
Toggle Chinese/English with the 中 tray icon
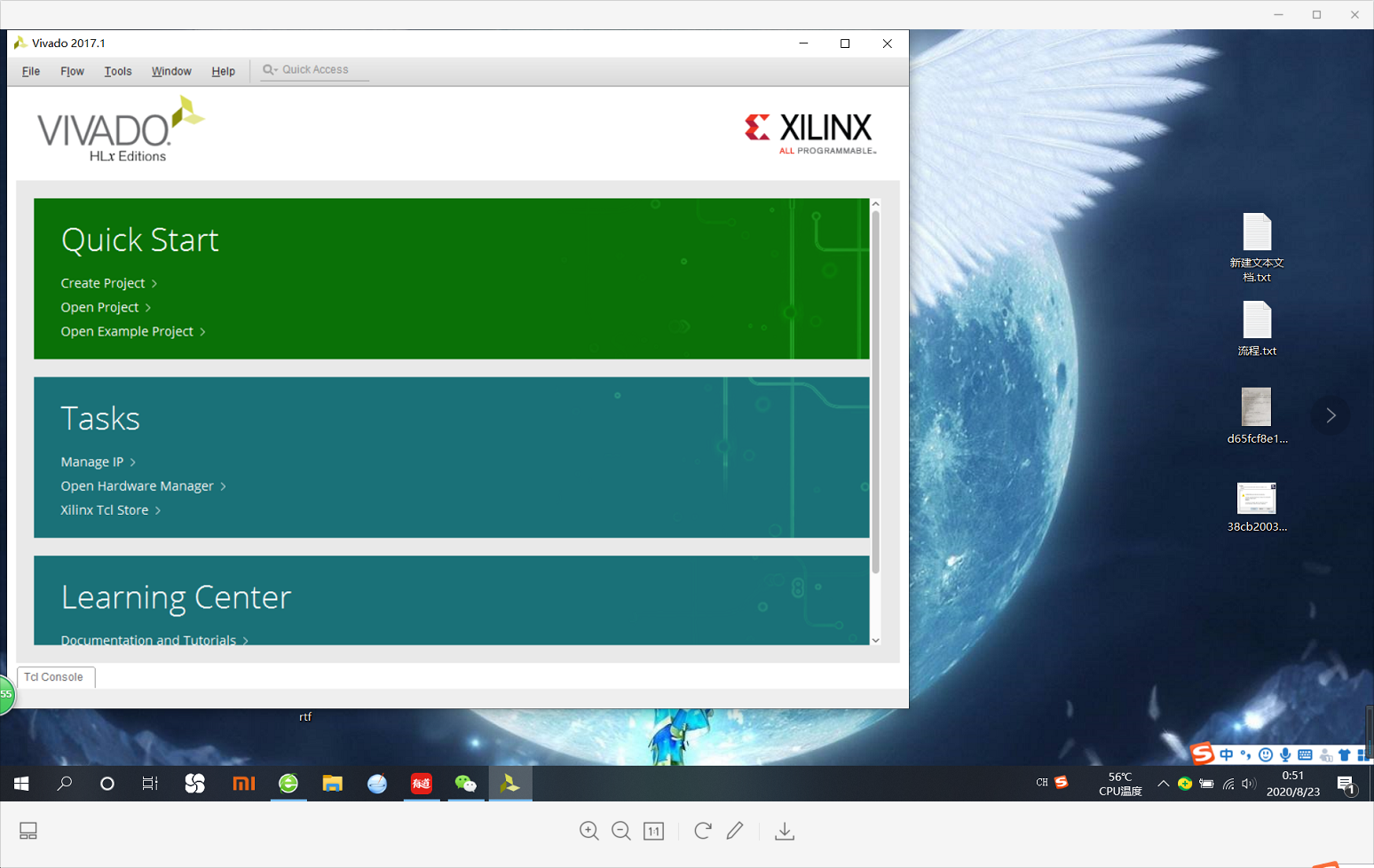(1226, 754)
